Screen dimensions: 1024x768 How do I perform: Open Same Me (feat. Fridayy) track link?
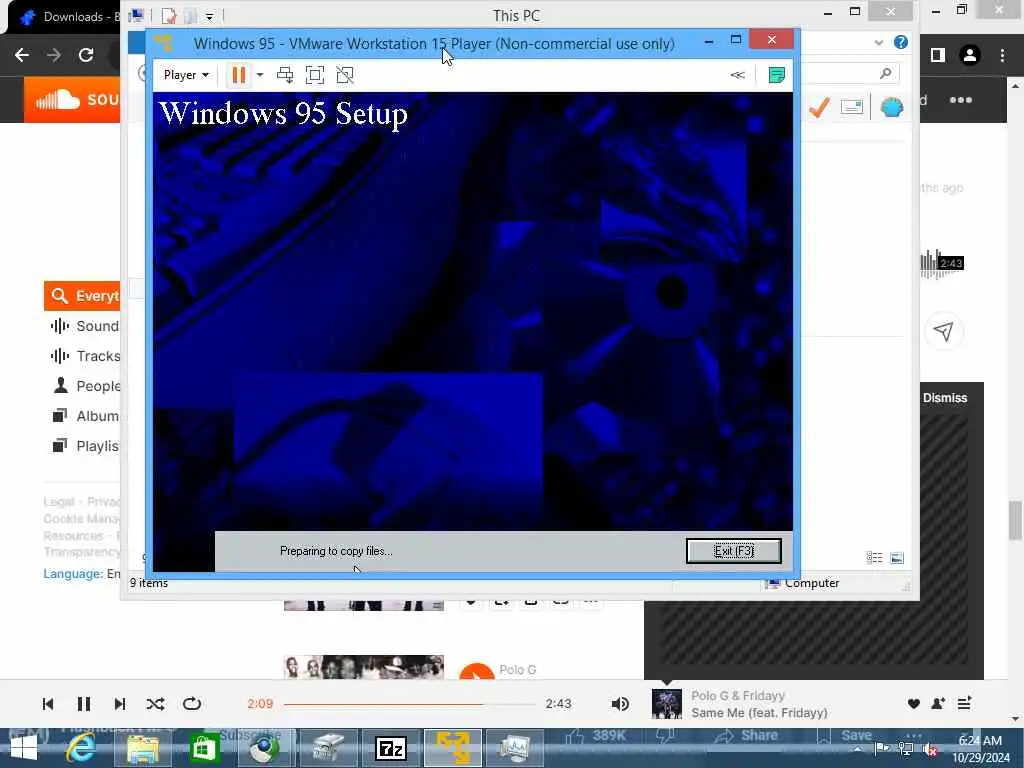point(759,712)
